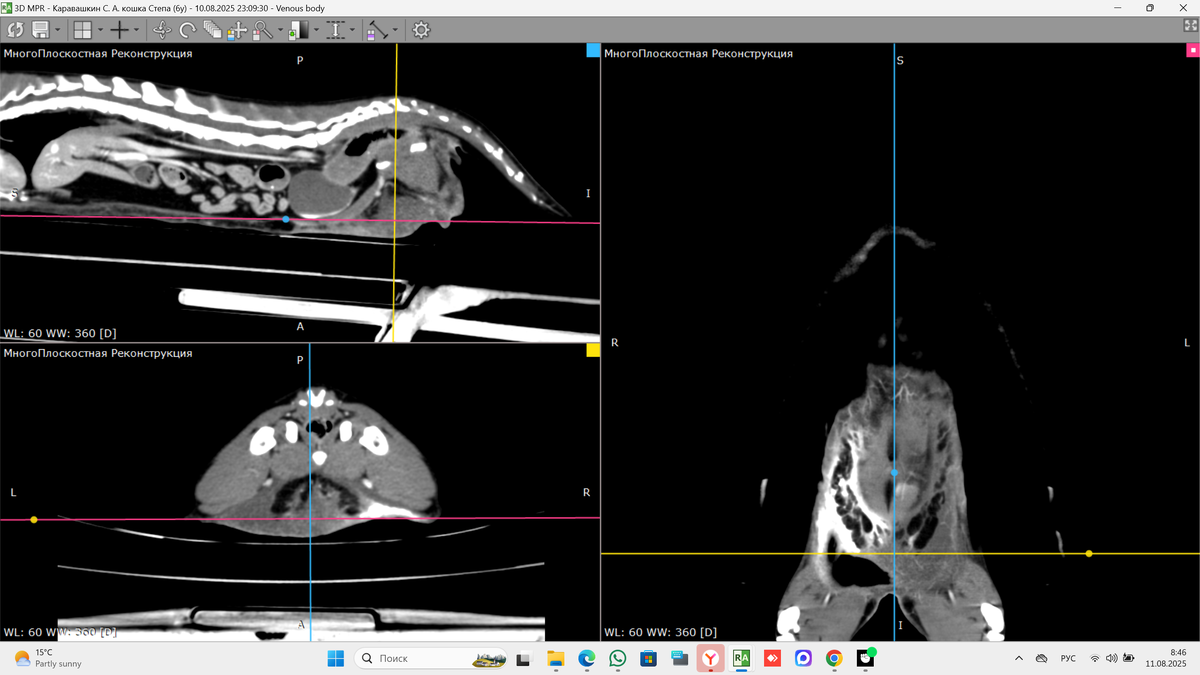The image size is (1200, 675).
Task: Select the 3D rotate tool
Action: tap(162, 30)
